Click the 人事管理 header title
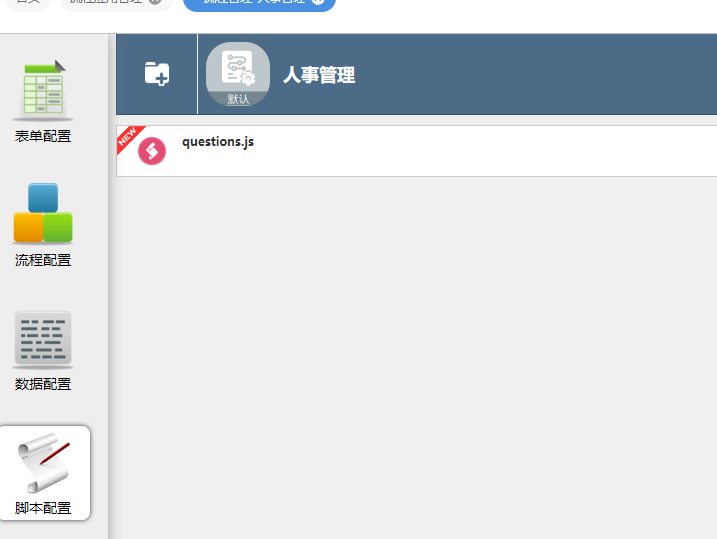This screenshot has height=539, width=717. 319,75
